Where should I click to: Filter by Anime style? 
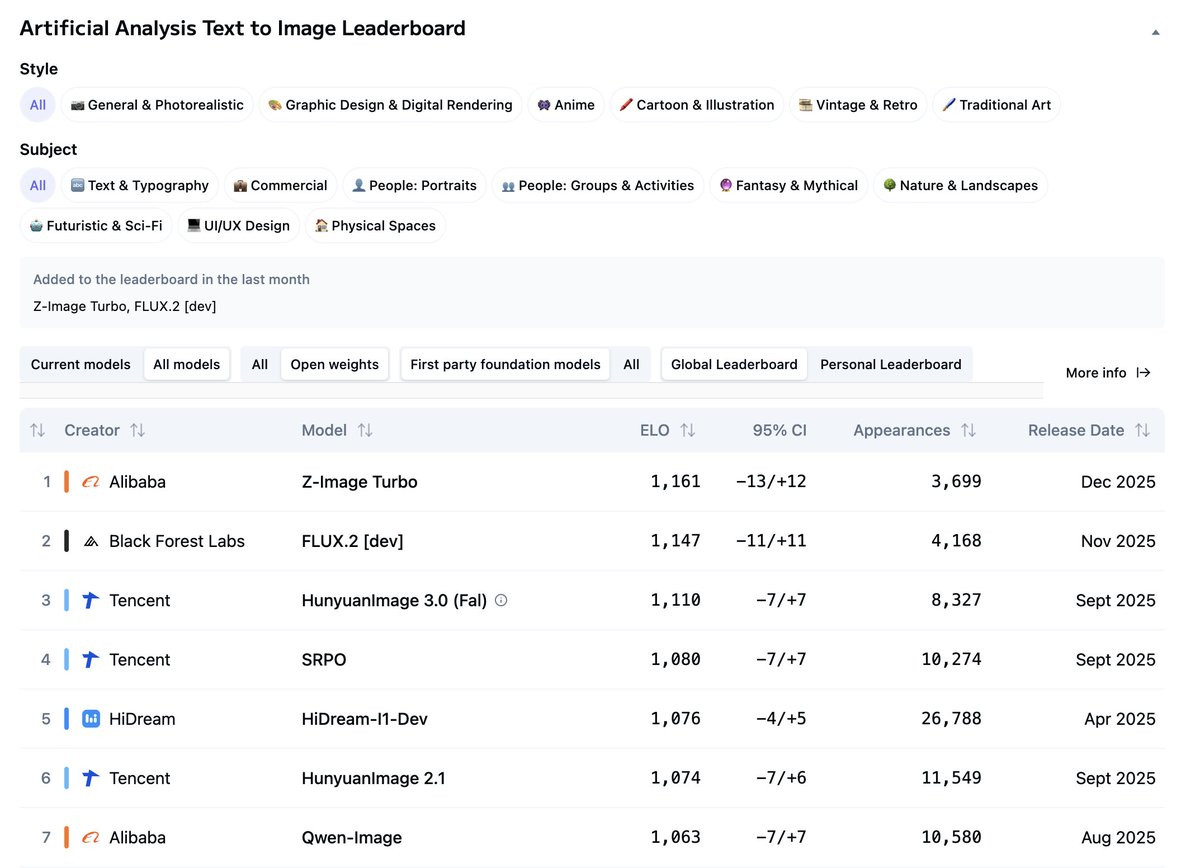[x=566, y=105]
